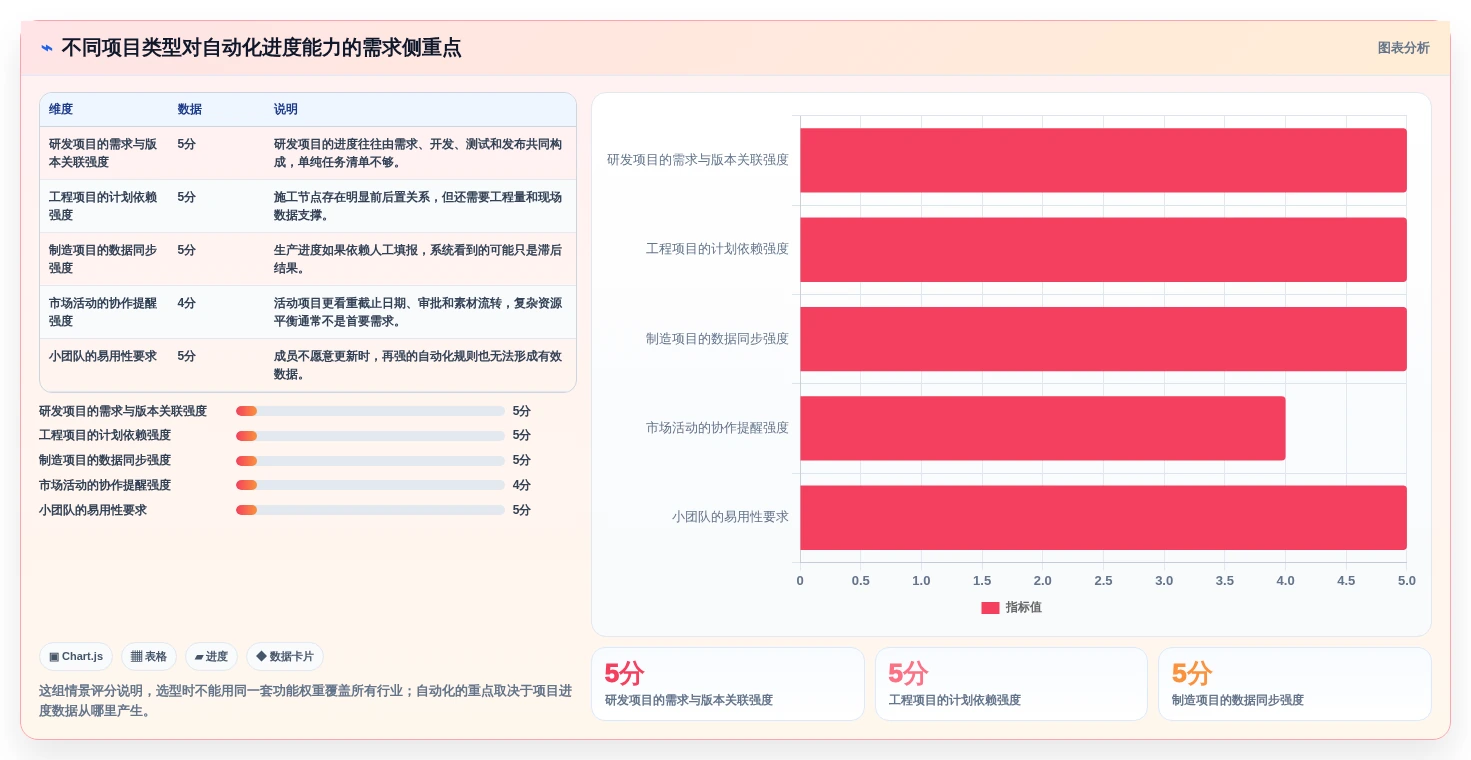Click the title 不同项目类型对自动化进度能力的需求侧重点

(262, 48)
